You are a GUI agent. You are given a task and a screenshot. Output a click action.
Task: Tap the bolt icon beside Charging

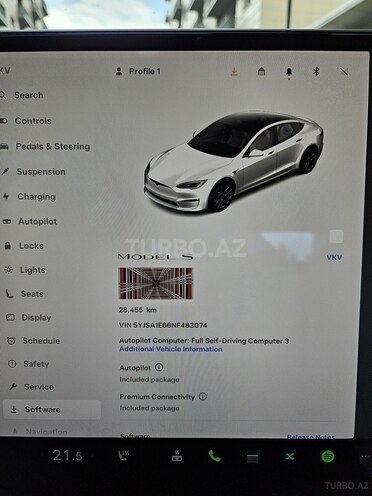click(6, 196)
